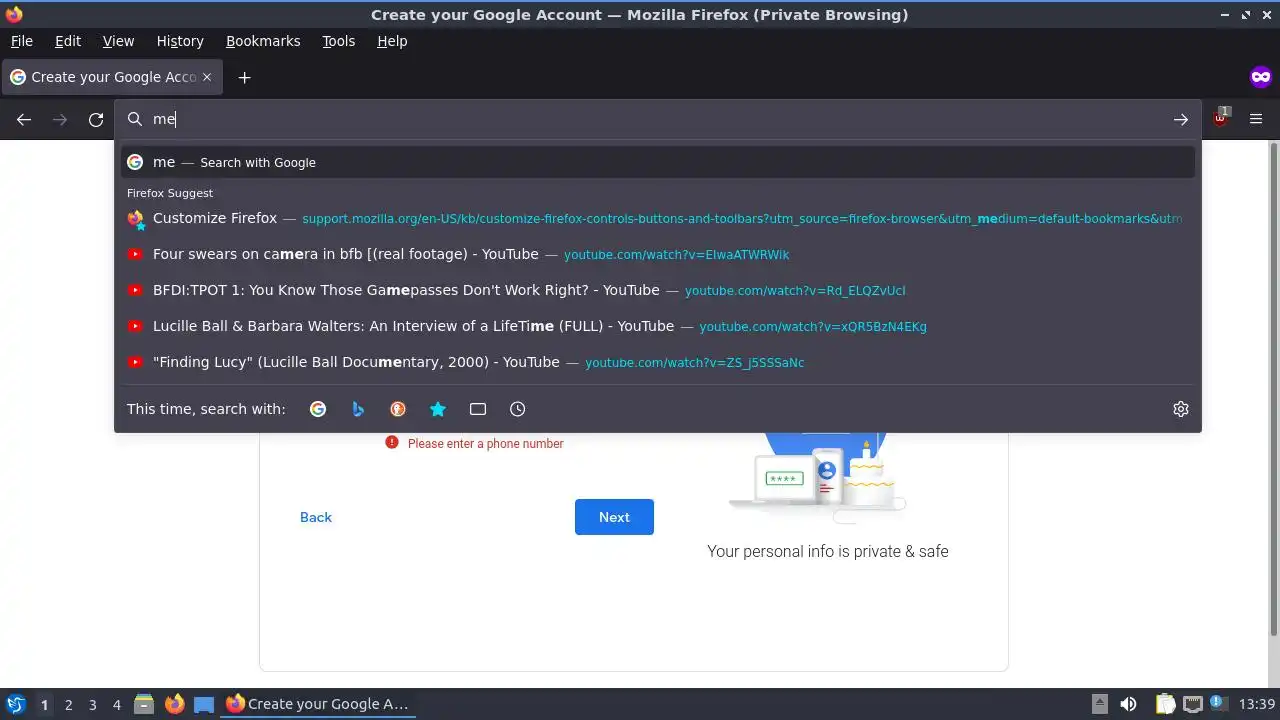Click the Back navigation arrow in toolbar
This screenshot has height=720, width=1280.
(x=24, y=119)
